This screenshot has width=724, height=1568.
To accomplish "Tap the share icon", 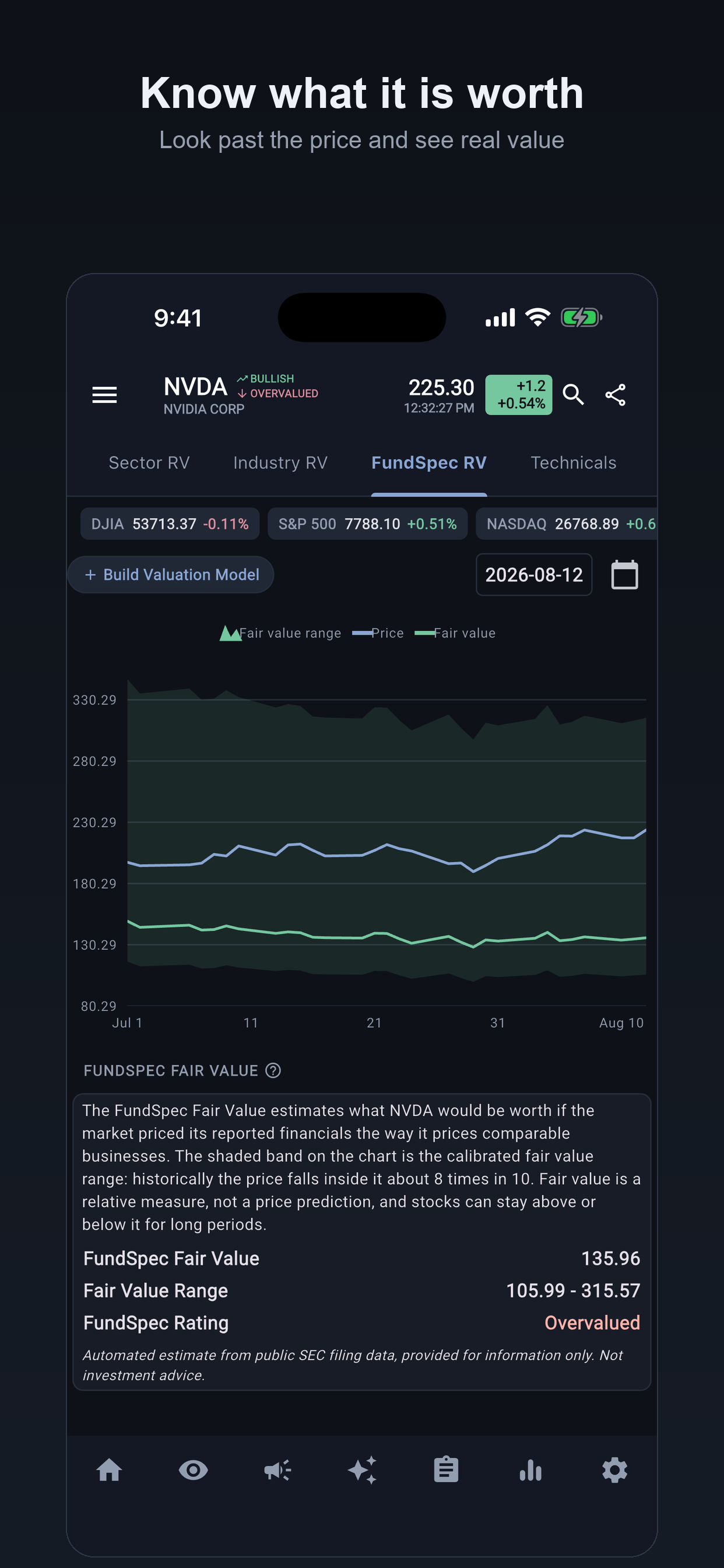I will pos(615,395).
